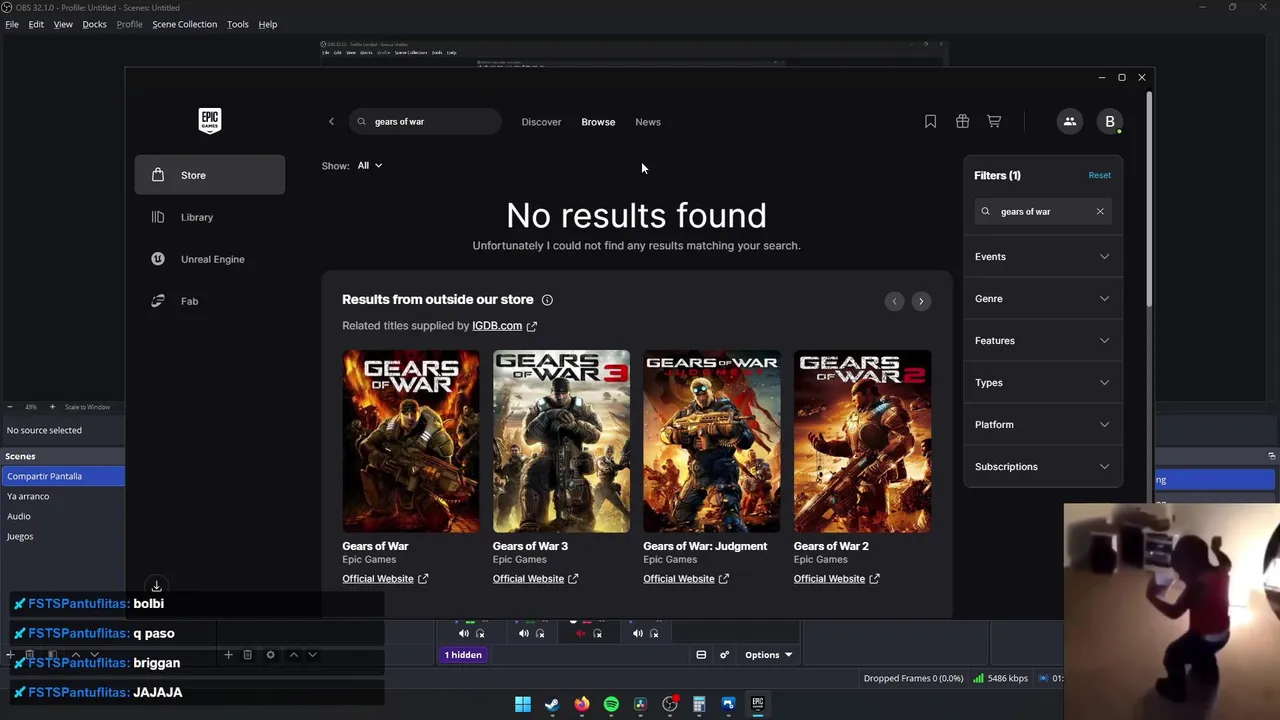Image resolution: width=1280 pixels, height=720 pixels.
Task: Open the Epic downloads icon in sidebar
Action: click(156, 586)
